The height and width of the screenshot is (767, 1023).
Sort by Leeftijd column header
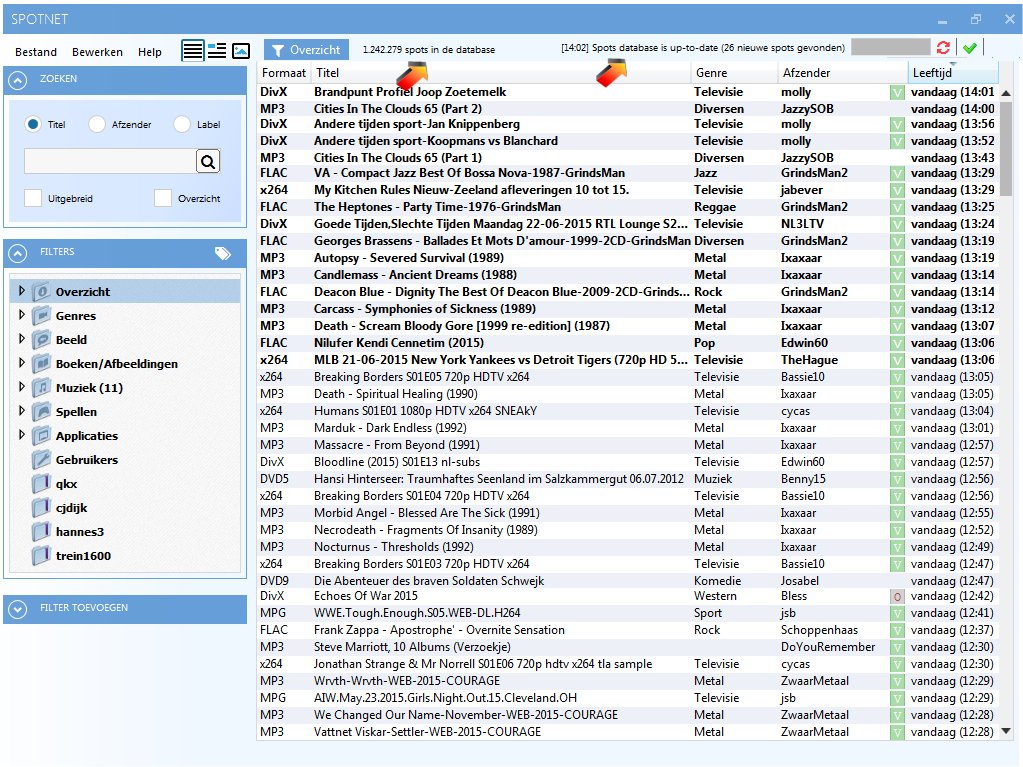tap(953, 73)
